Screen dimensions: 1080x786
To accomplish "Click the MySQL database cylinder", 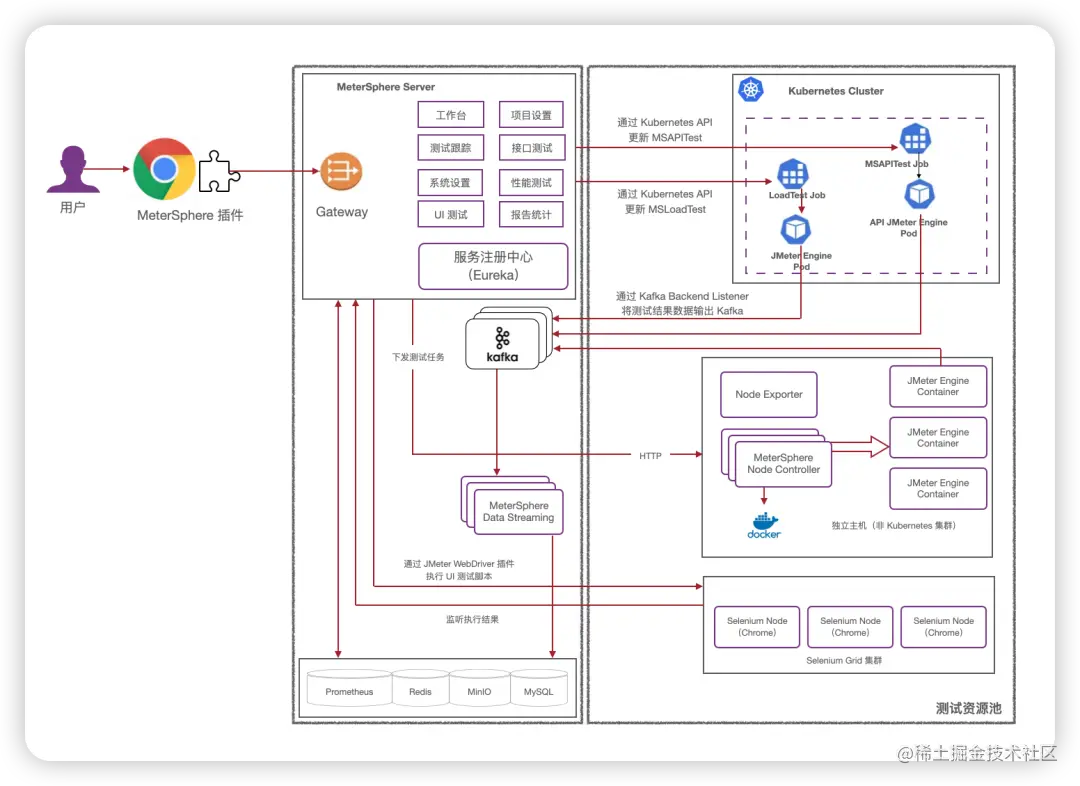I will tap(539, 688).
